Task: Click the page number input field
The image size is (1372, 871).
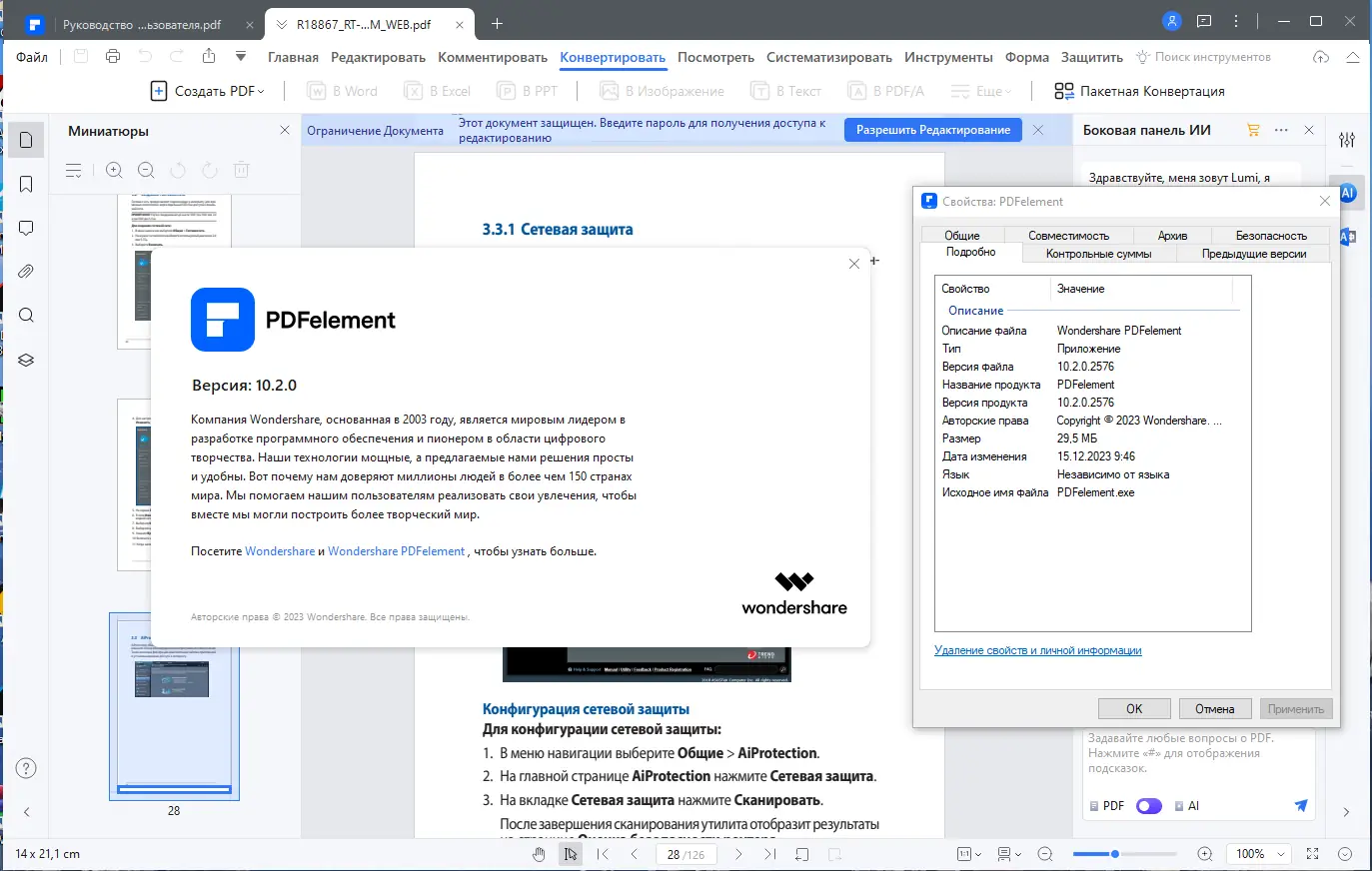Action: tap(686, 854)
